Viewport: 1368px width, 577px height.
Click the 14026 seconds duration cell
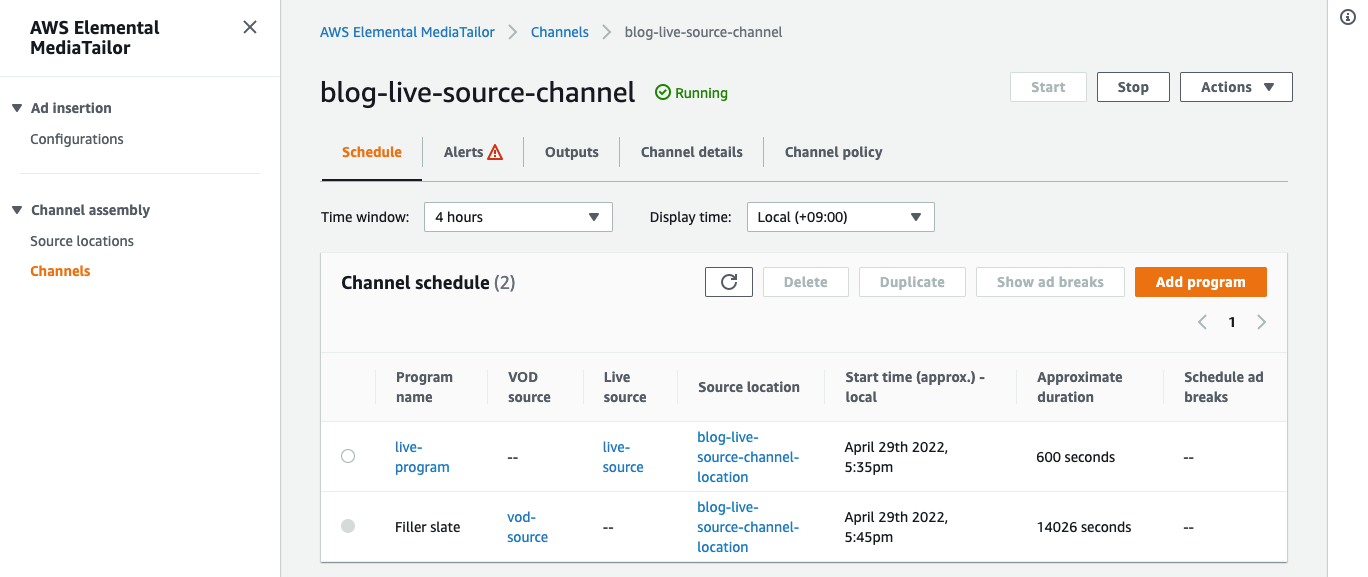pos(1084,527)
